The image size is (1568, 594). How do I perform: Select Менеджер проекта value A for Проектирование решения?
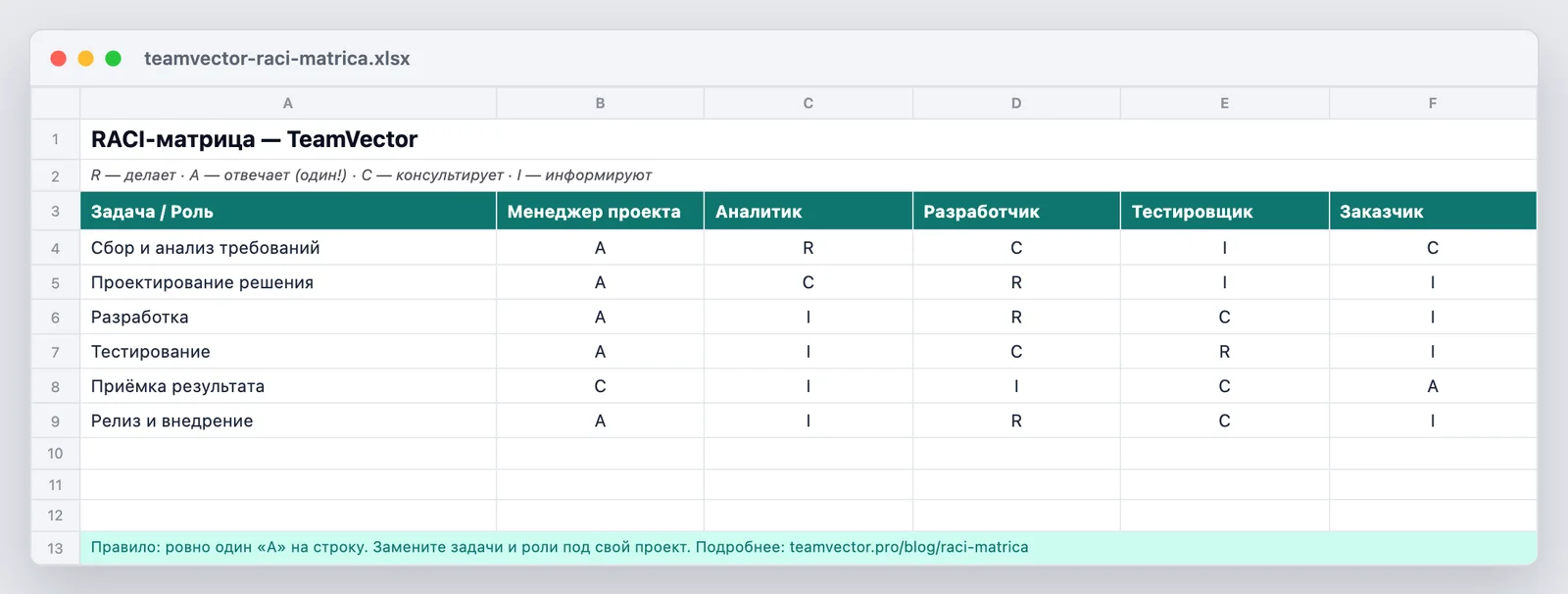pos(600,282)
